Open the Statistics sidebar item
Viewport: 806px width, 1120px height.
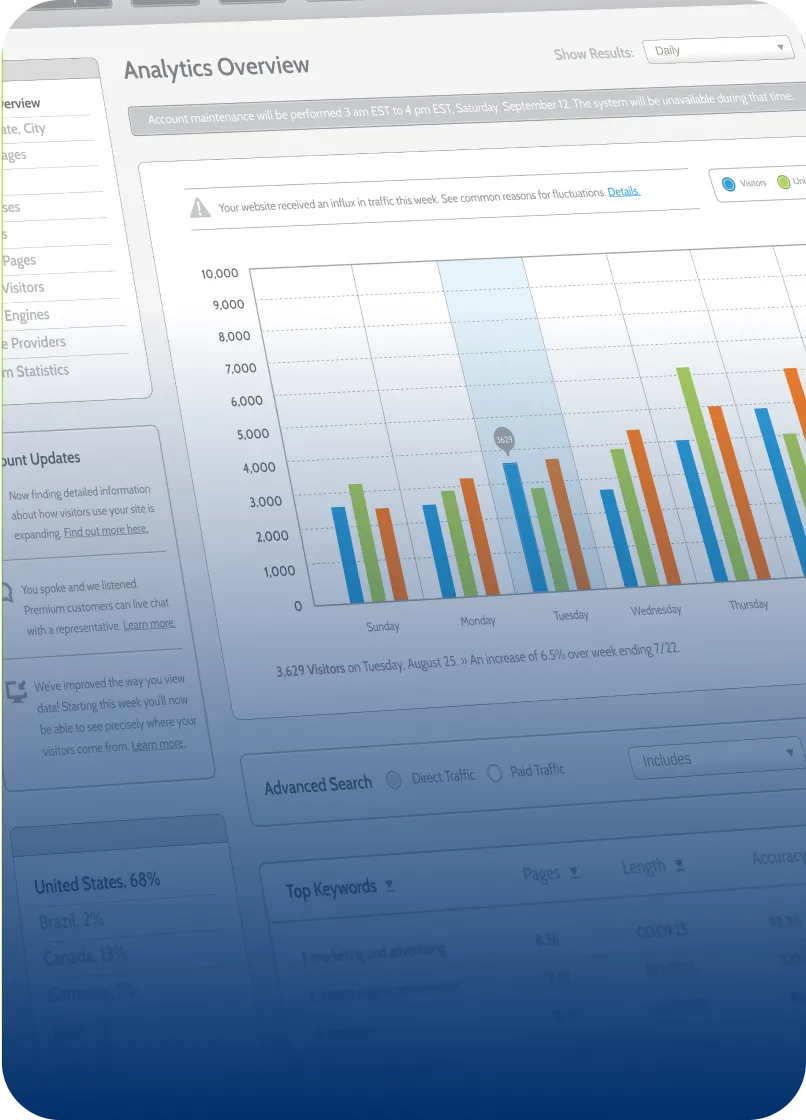[36, 371]
